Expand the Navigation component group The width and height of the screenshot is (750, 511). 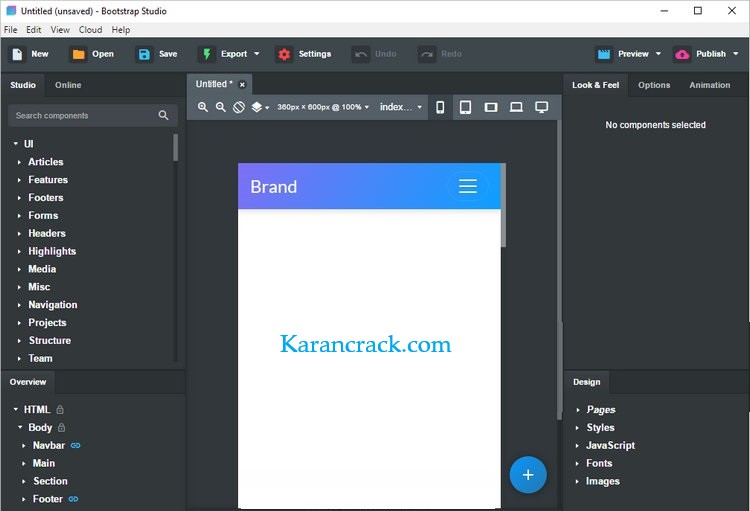(x=19, y=305)
